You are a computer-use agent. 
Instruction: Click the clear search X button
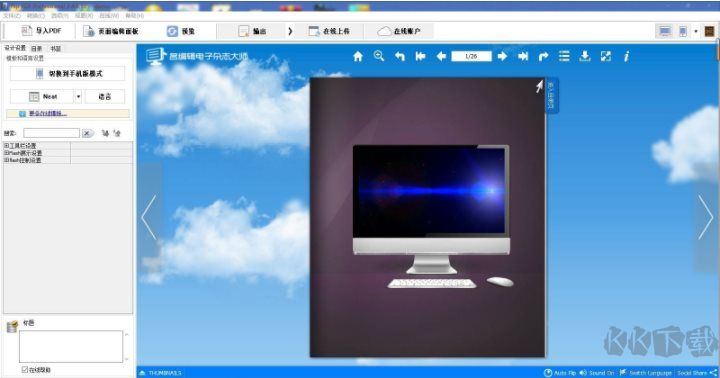click(87, 133)
